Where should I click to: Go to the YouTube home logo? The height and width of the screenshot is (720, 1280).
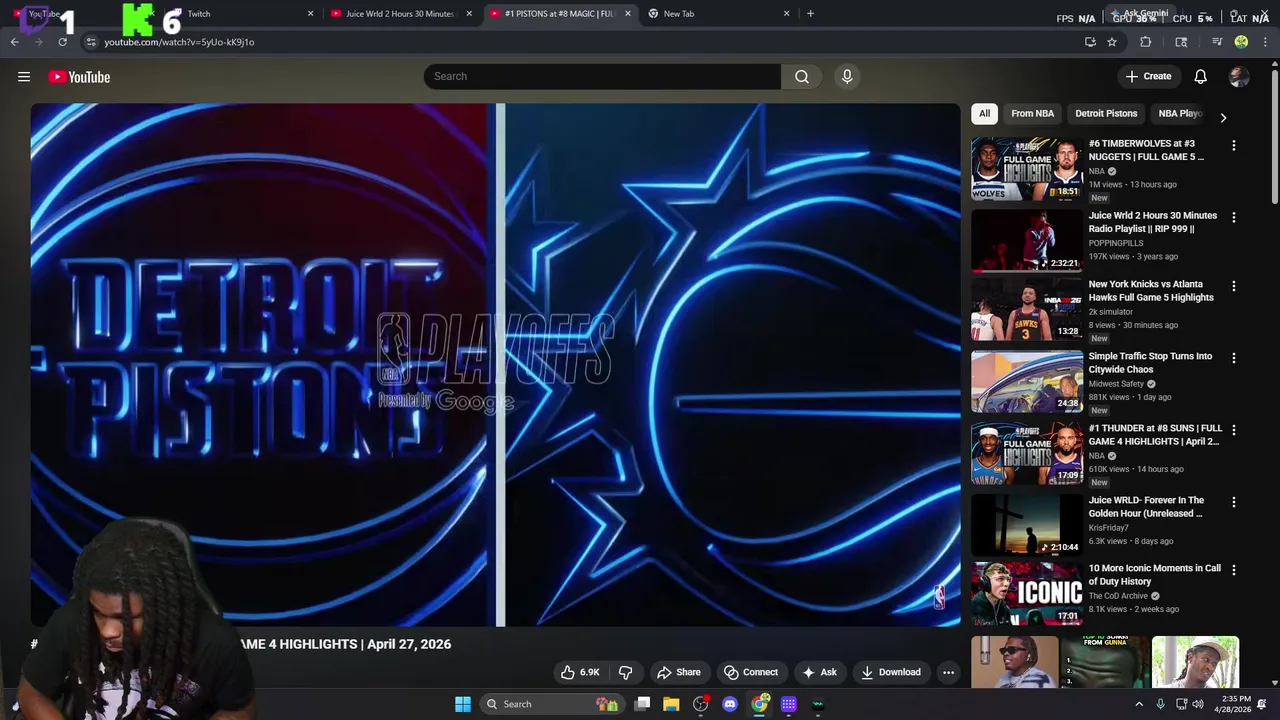[79, 77]
